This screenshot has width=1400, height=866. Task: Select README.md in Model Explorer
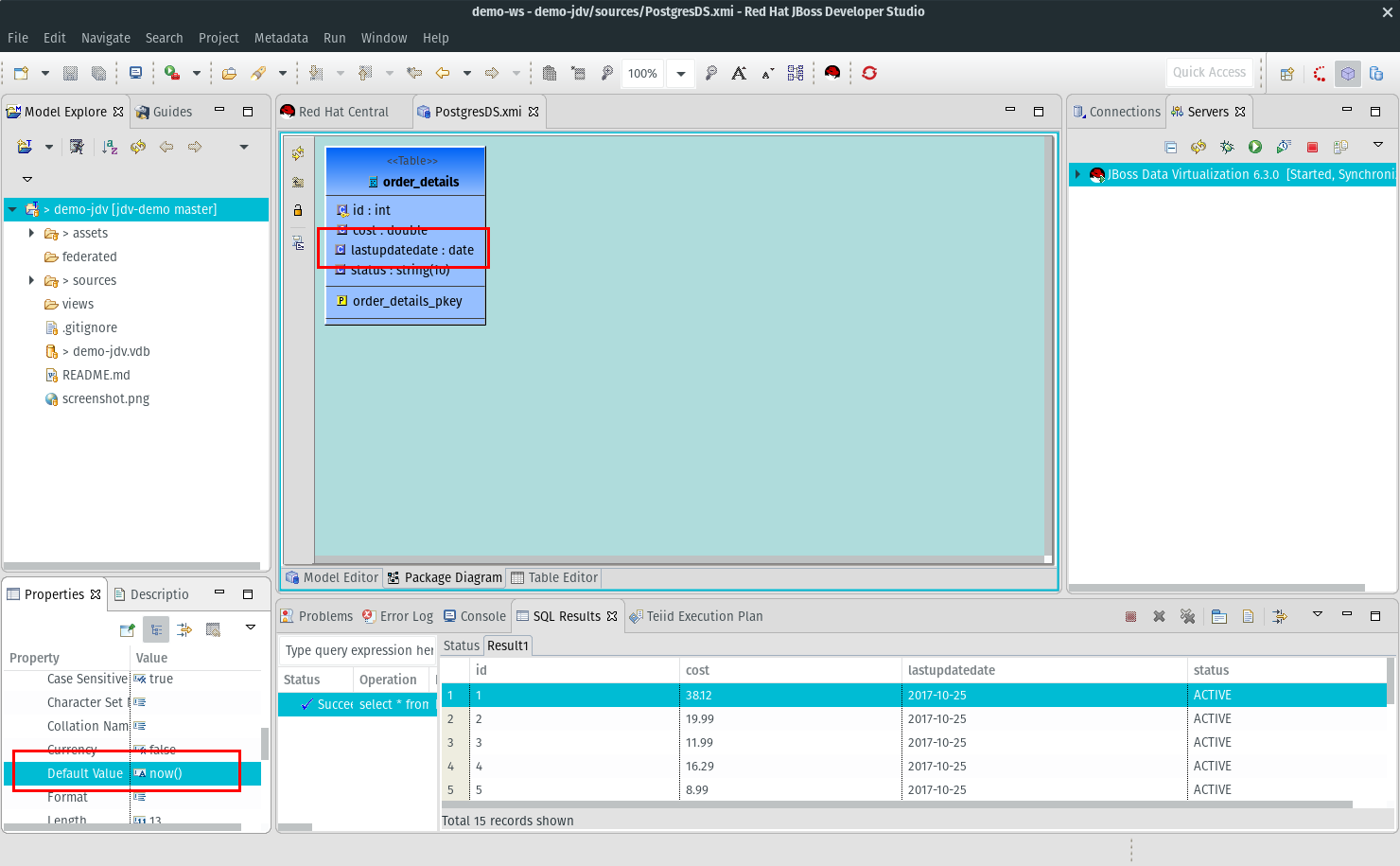pos(88,375)
